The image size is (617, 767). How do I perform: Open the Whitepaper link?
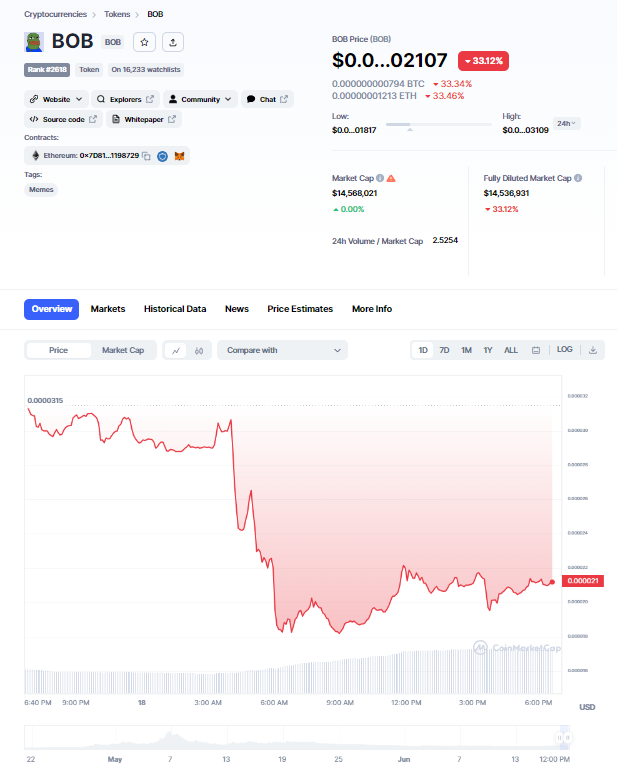point(144,119)
